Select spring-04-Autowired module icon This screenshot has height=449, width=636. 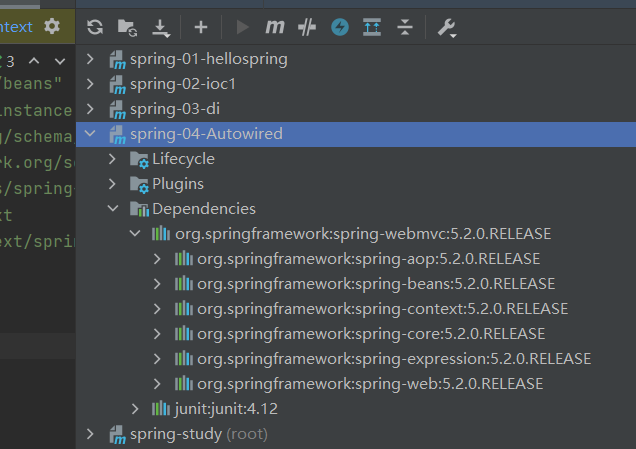pos(118,135)
